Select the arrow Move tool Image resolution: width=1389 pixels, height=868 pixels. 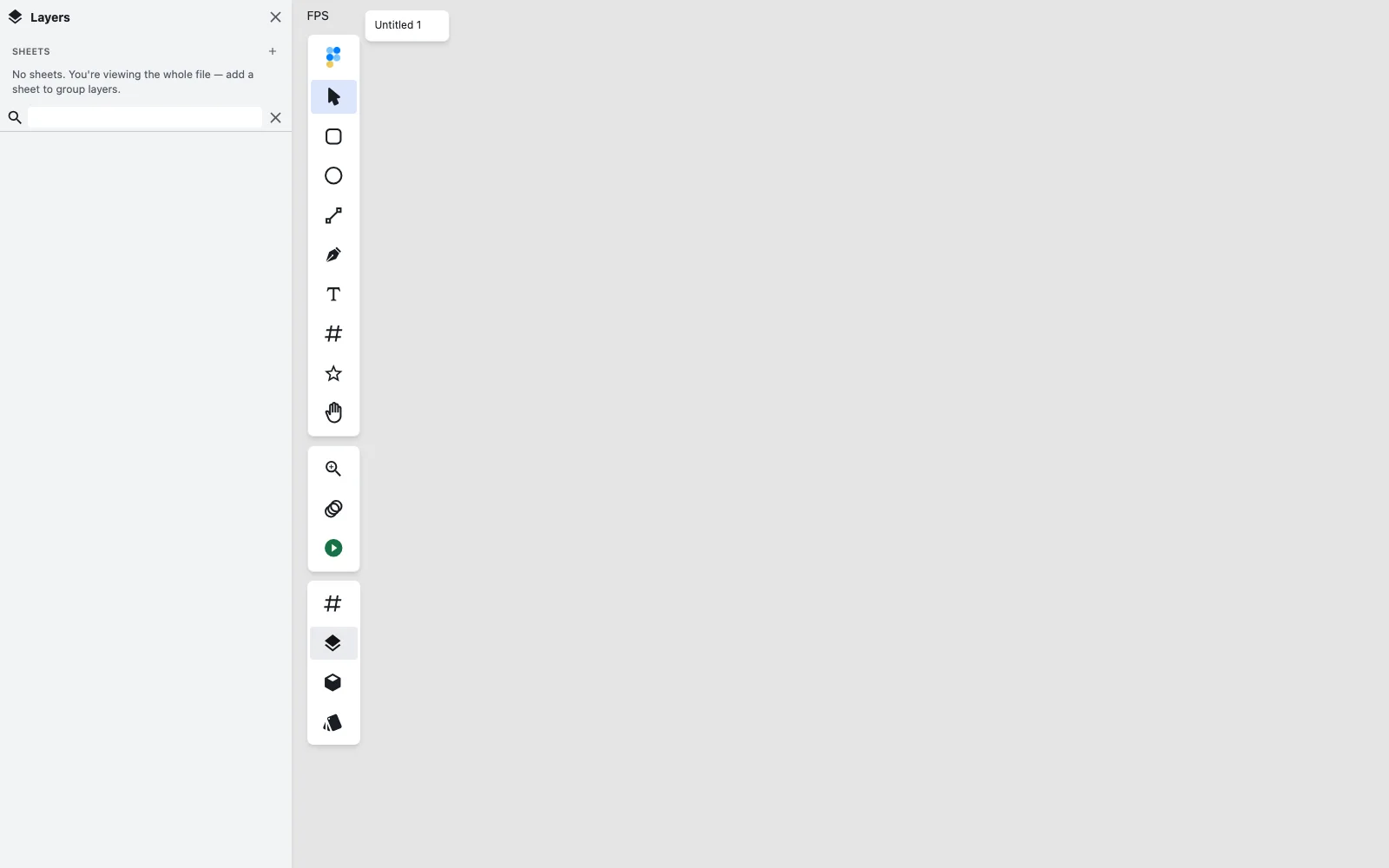tap(333, 96)
